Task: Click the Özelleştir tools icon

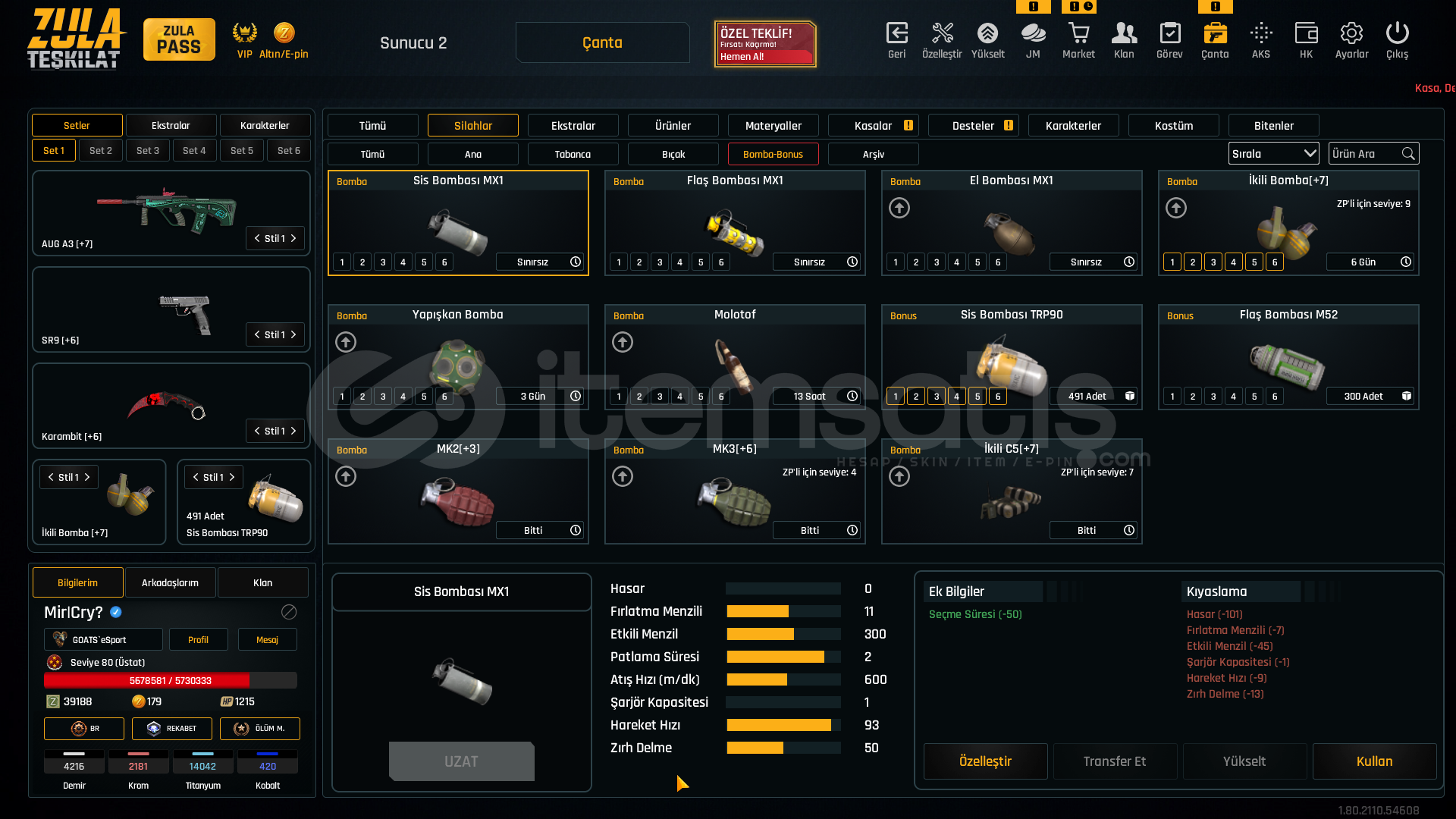Action: point(942,33)
